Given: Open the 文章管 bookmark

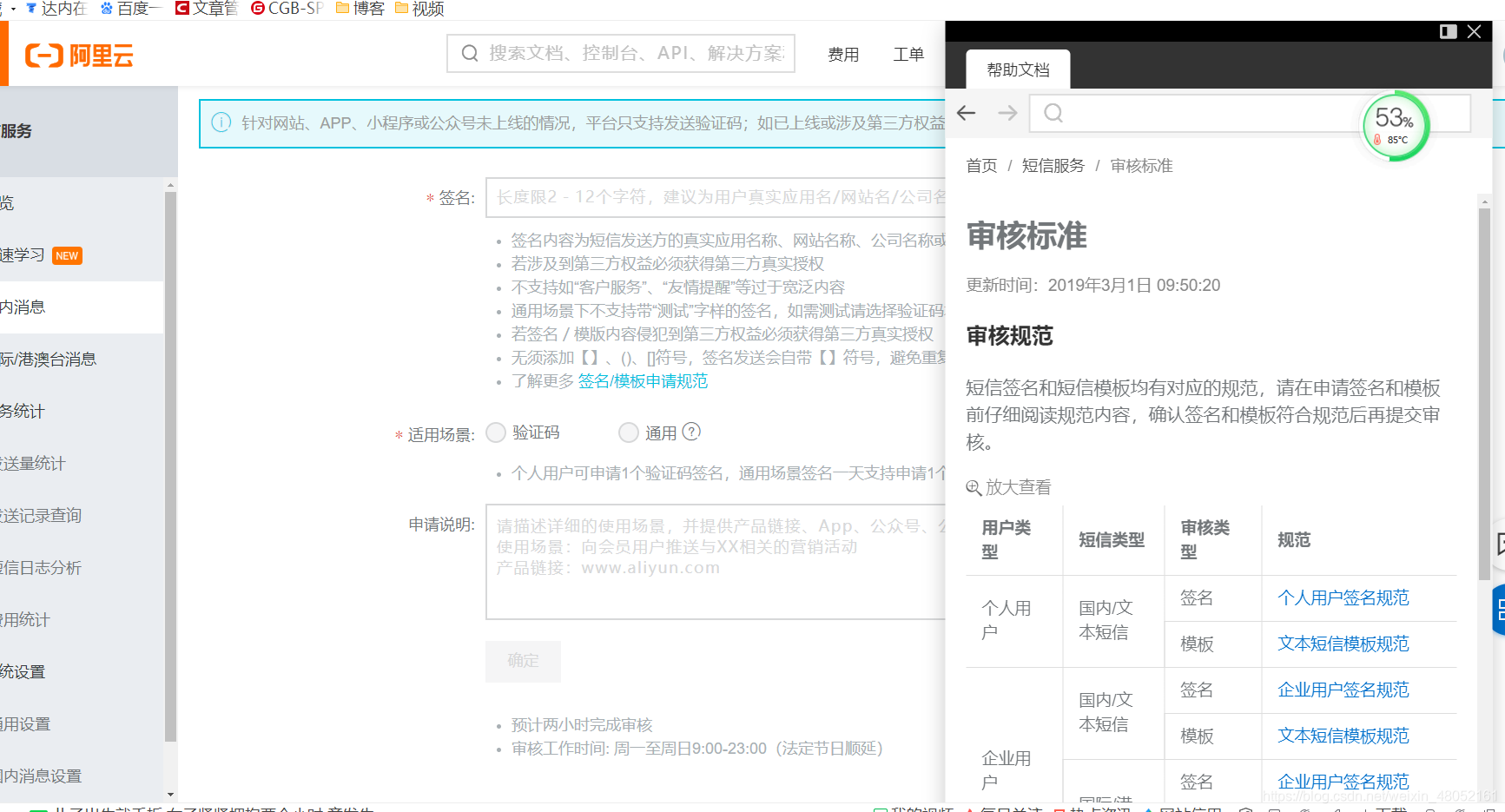Looking at the screenshot, I should tap(207, 9).
